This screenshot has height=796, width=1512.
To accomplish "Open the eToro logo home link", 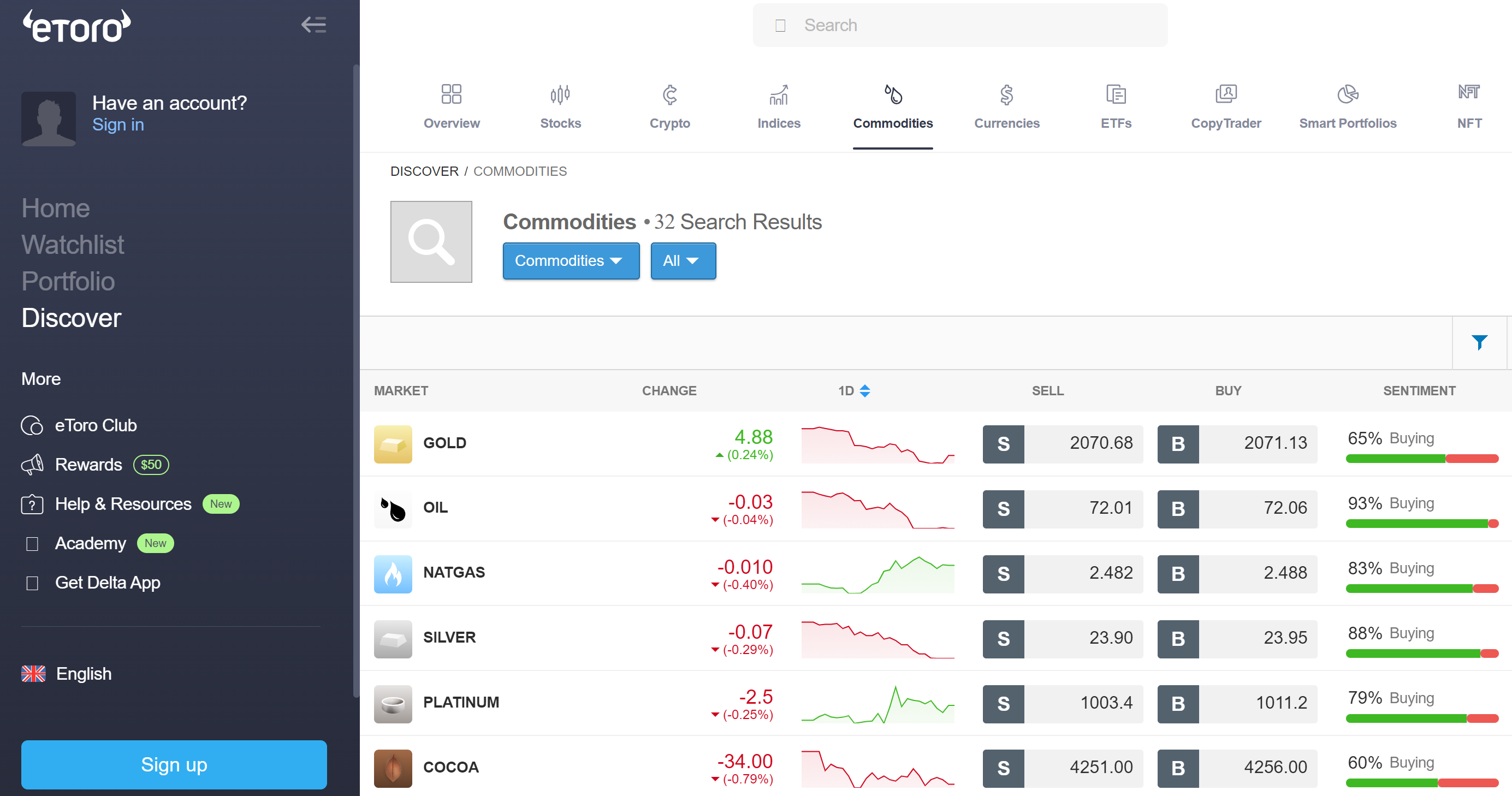I will pyautogui.click(x=76, y=26).
